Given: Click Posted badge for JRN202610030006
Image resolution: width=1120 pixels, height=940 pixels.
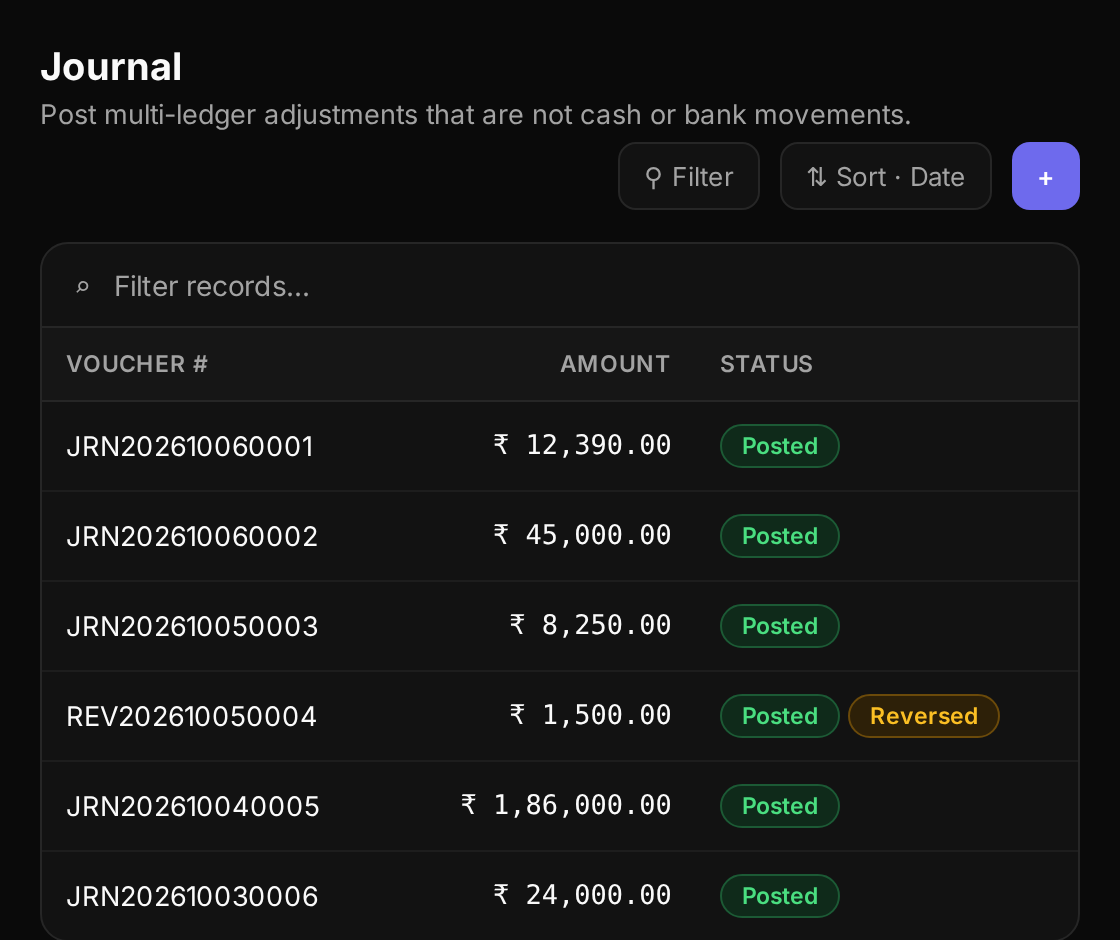Looking at the screenshot, I should [779, 896].
